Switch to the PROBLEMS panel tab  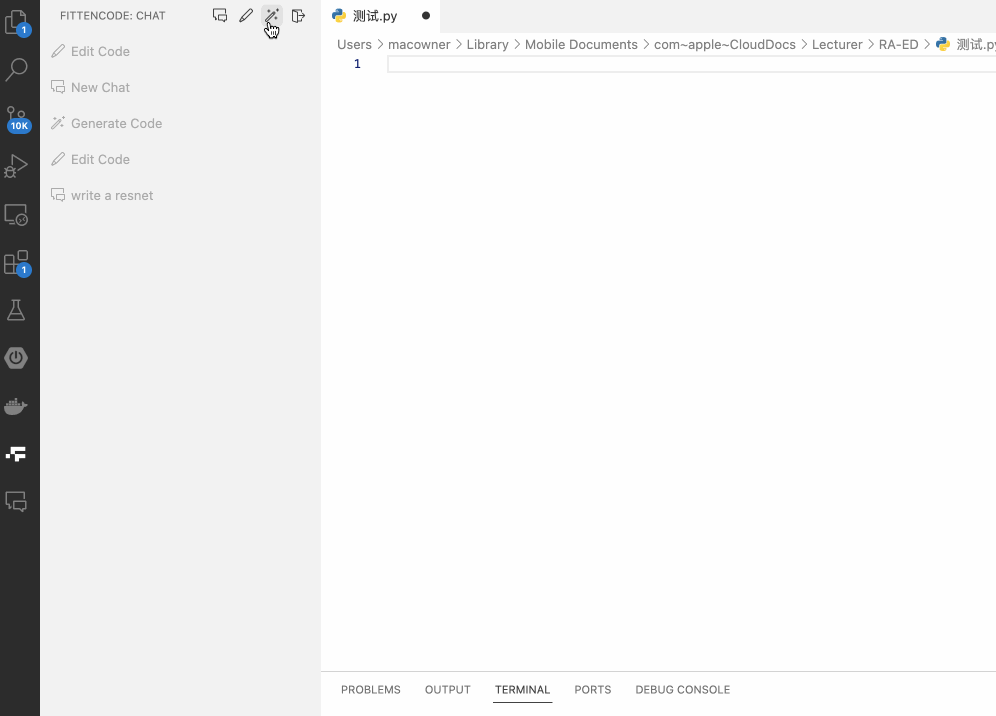coord(370,689)
